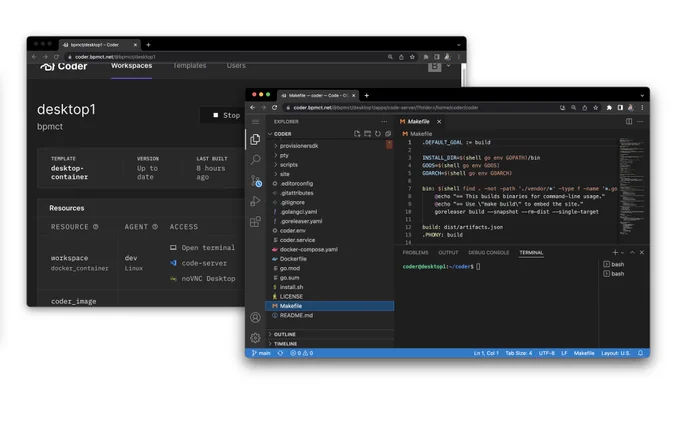Viewport: 680px width, 426px height.
Task: Open the Run and Debug view
Action: 255,201
